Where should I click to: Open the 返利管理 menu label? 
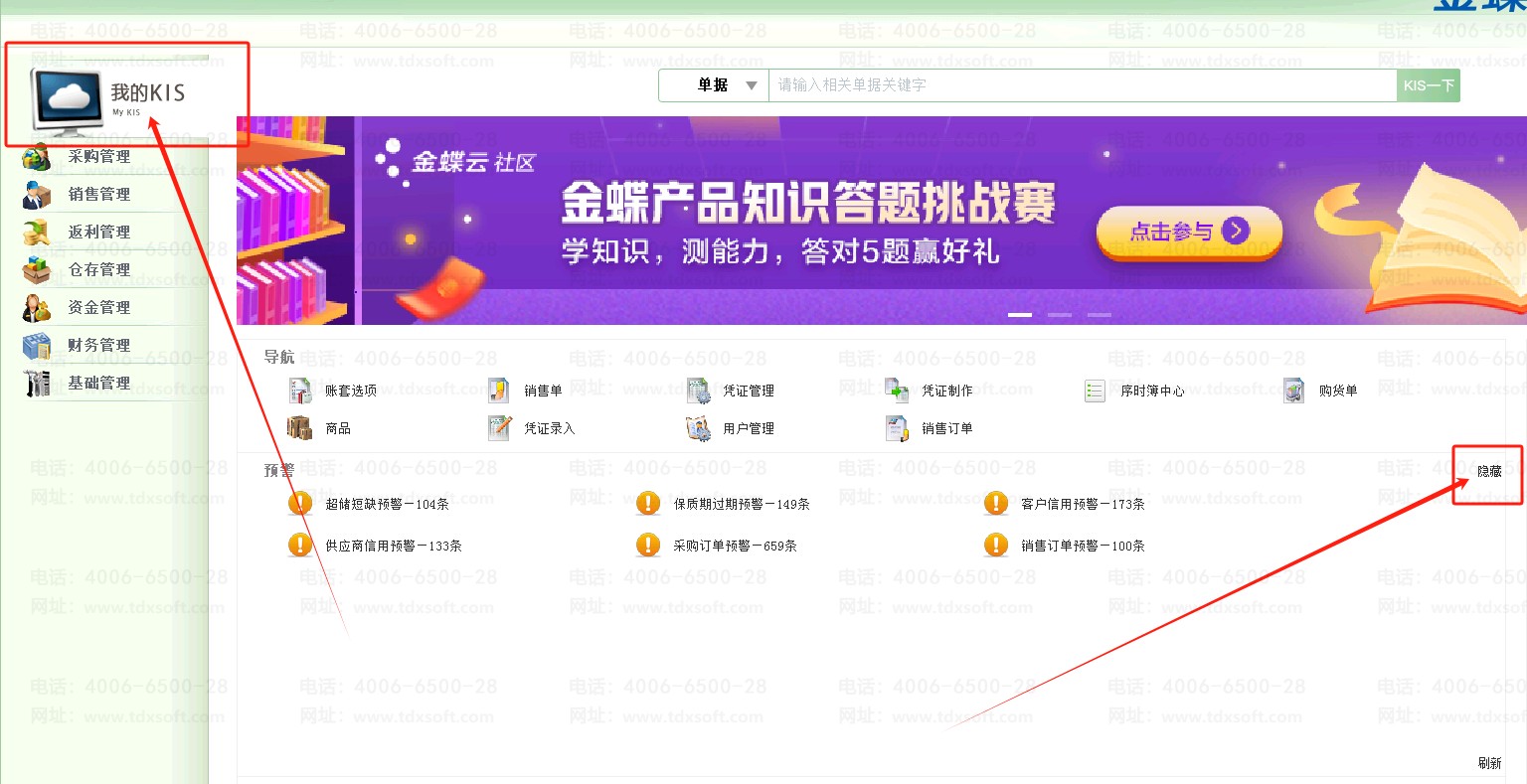tap(99, 233)
